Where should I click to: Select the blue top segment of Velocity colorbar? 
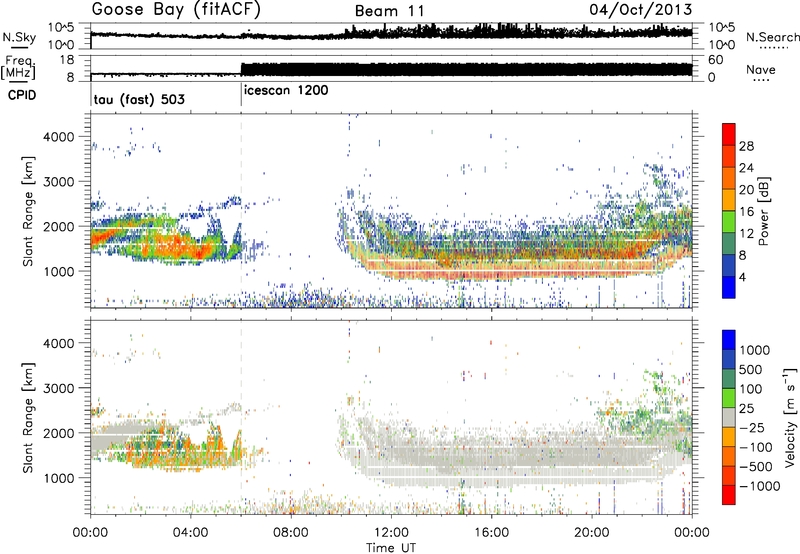729,340
